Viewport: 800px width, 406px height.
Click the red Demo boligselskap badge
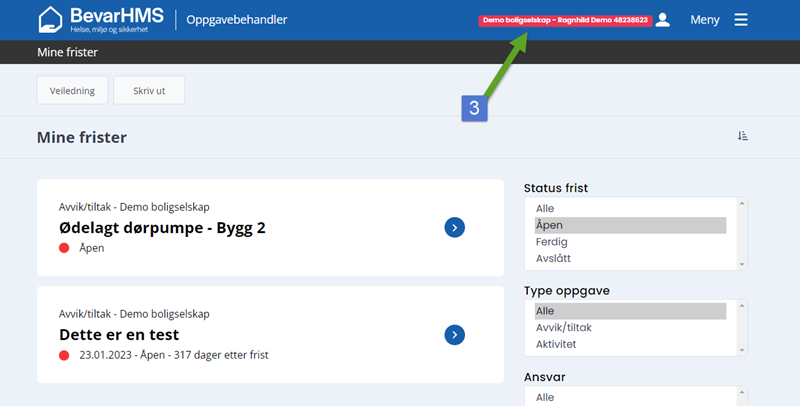[564, 20]
